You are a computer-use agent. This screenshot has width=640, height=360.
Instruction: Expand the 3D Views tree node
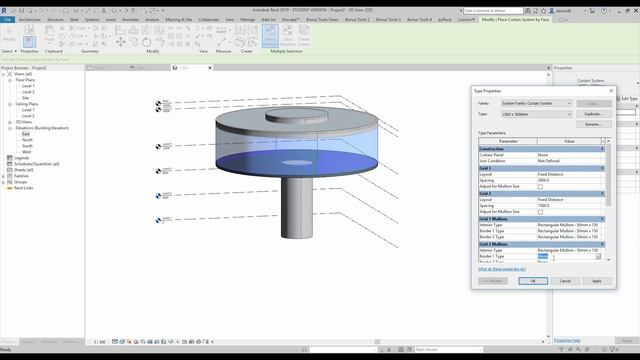click(10, 122)
